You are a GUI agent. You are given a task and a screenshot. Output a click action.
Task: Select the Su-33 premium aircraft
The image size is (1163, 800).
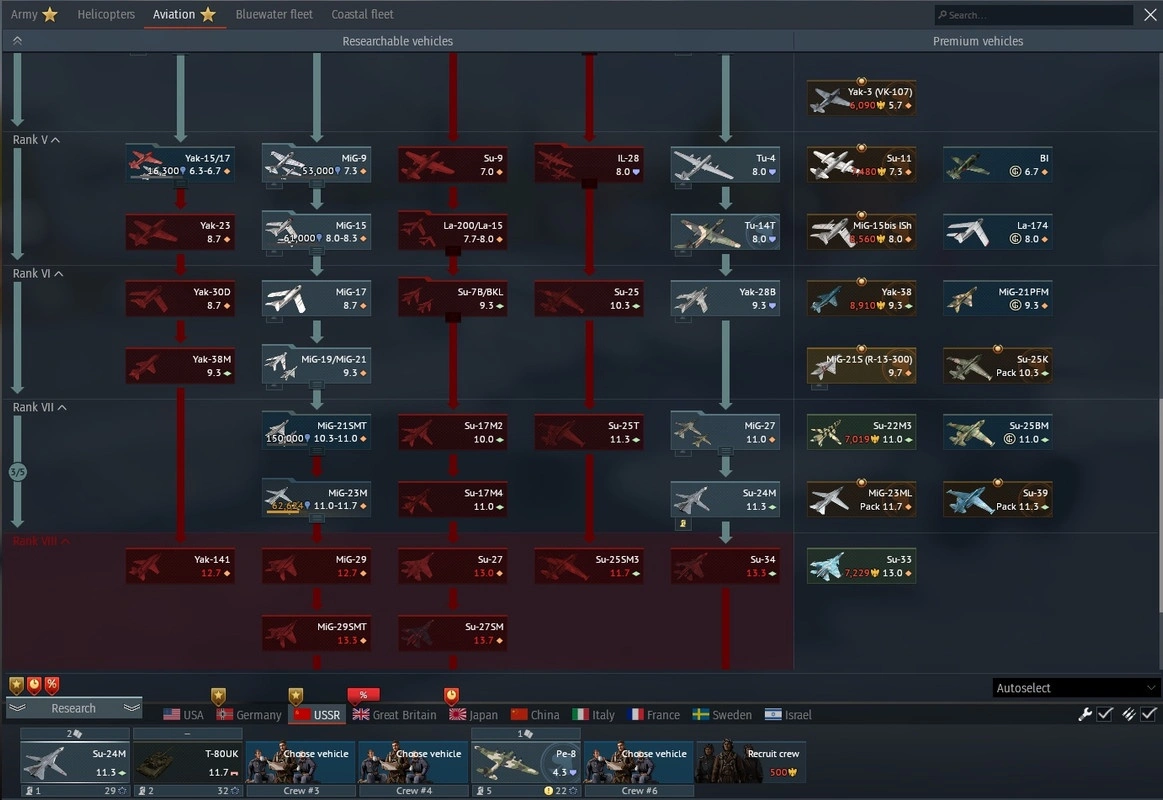[861, 566]
